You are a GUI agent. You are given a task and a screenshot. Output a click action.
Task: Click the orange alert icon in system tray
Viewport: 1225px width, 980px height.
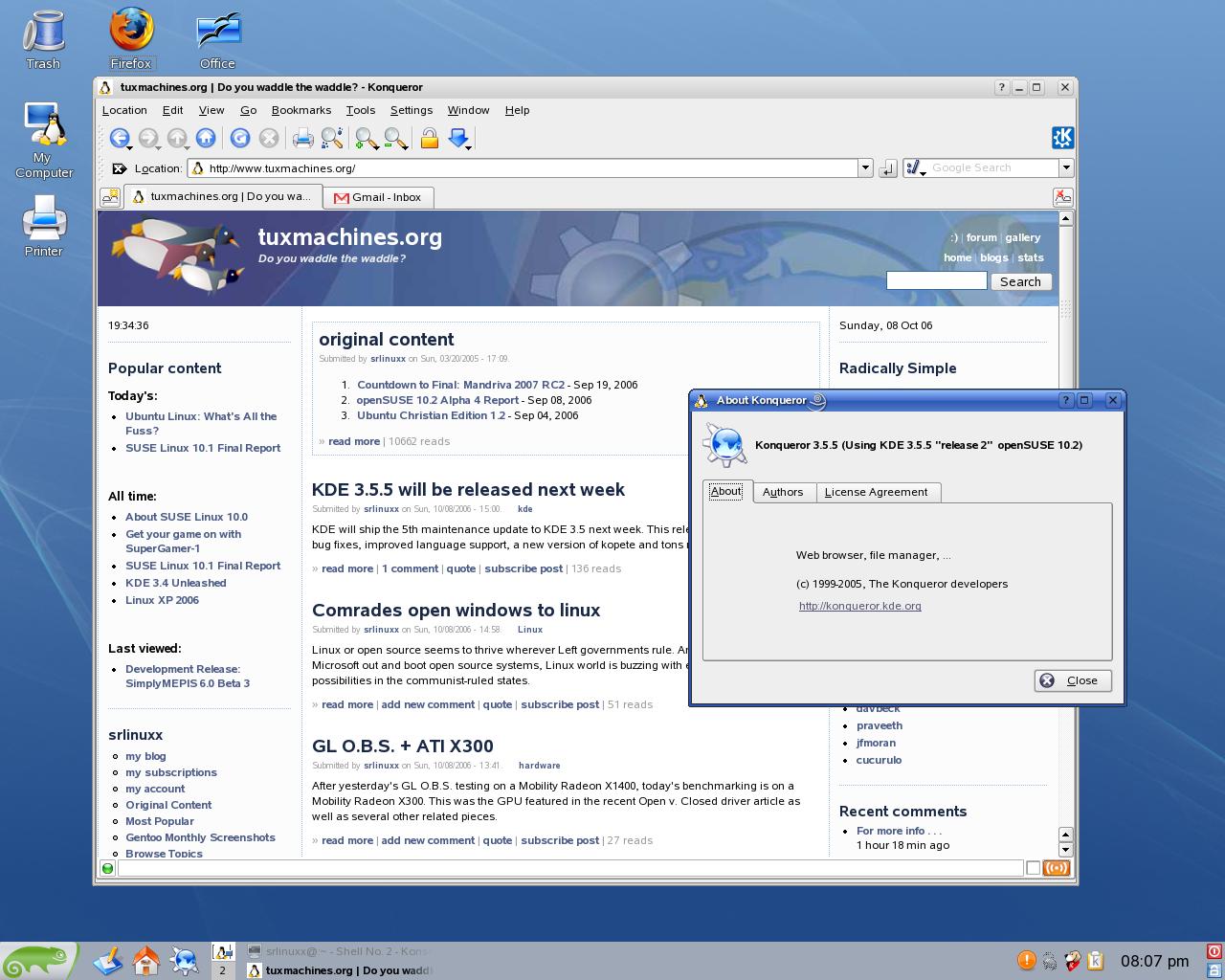tap(1026, 960)
